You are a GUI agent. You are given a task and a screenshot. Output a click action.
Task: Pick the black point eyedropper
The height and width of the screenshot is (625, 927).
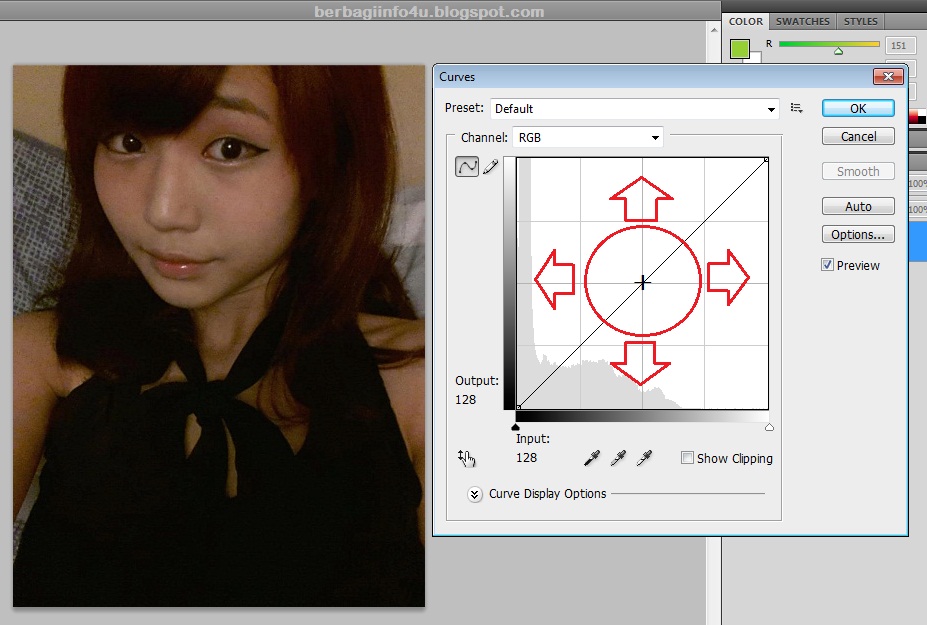tap(592, 458)
